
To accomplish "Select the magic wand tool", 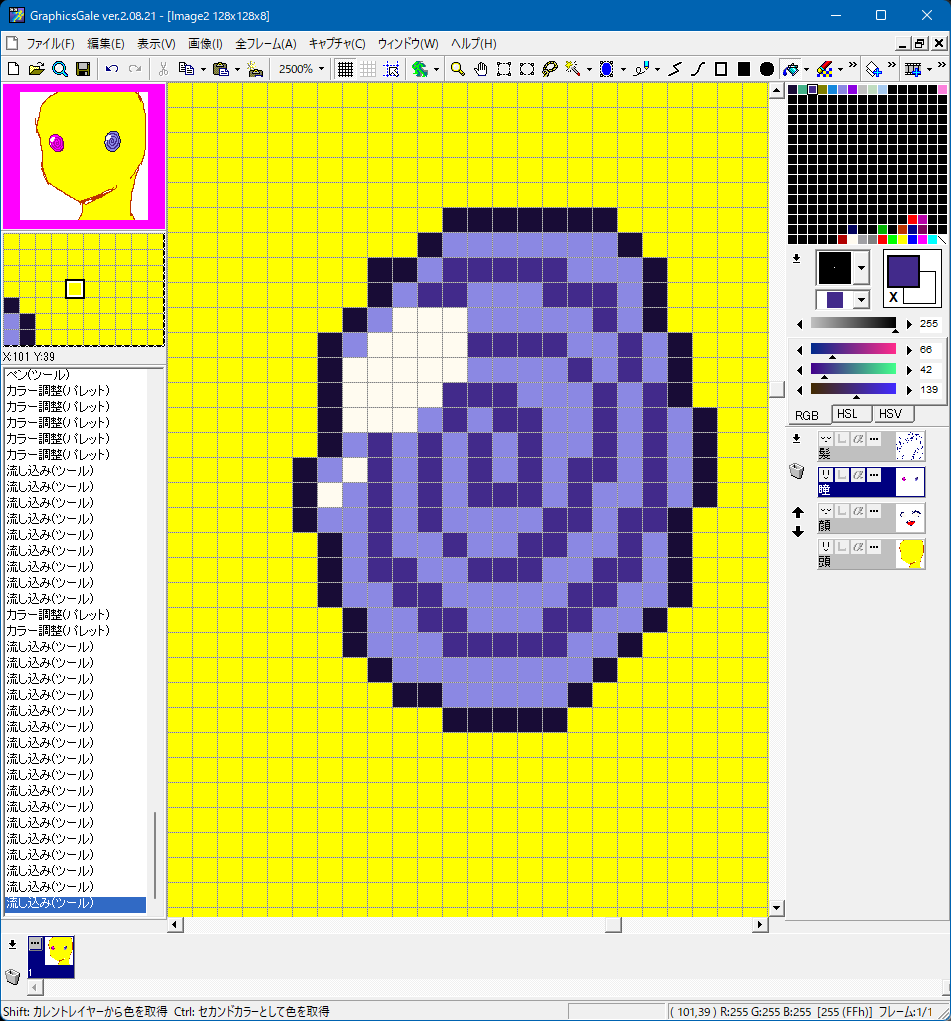I will coord(573,69).
